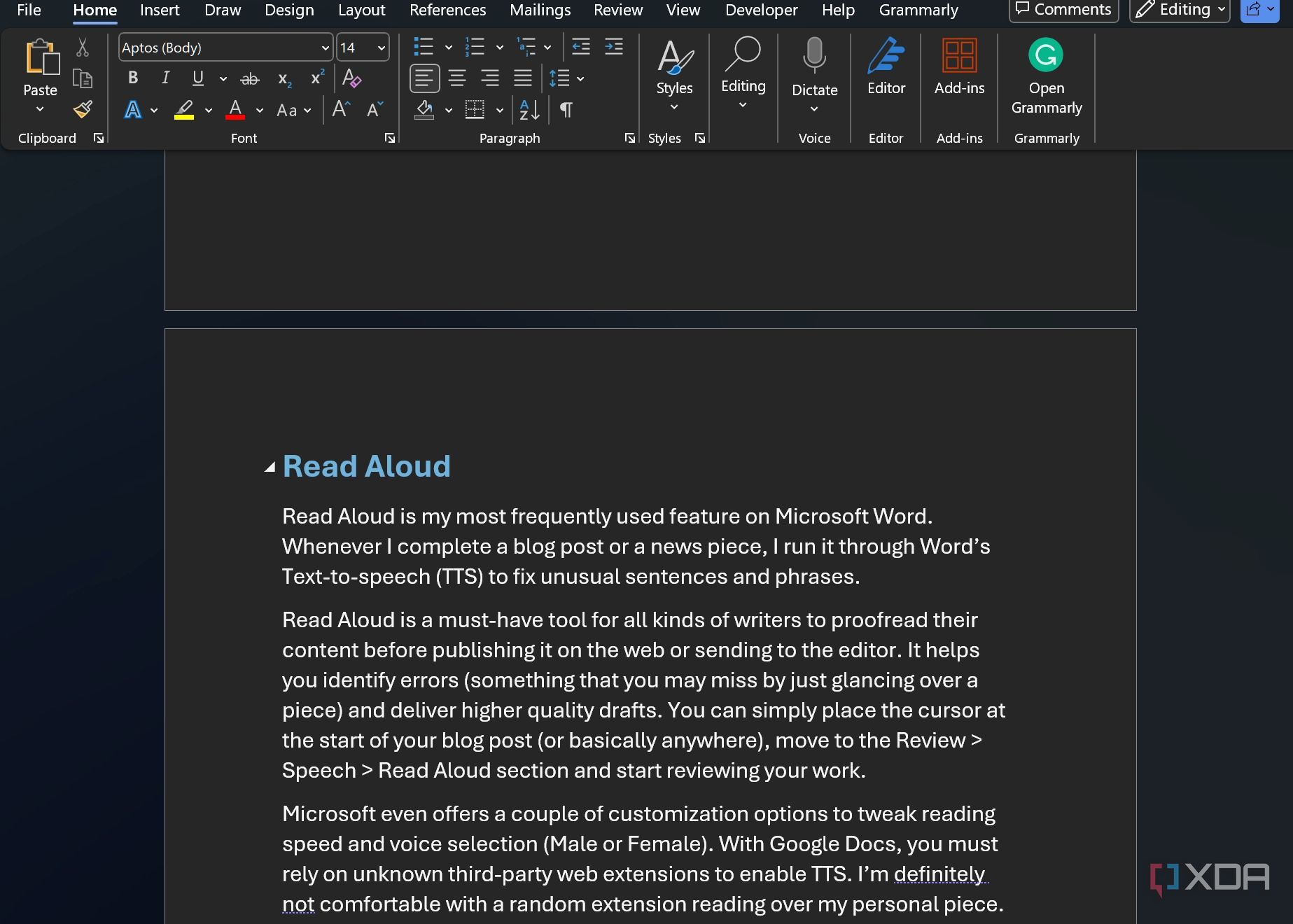Clear all formatting icon
Image resolution: width=1293 pixels, height=924 pixels.
(351, 78)
